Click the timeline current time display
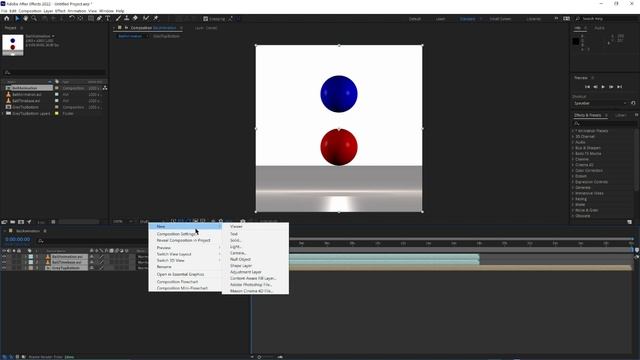The height and width of the screenshot is (360, 640). pos(18,240)
